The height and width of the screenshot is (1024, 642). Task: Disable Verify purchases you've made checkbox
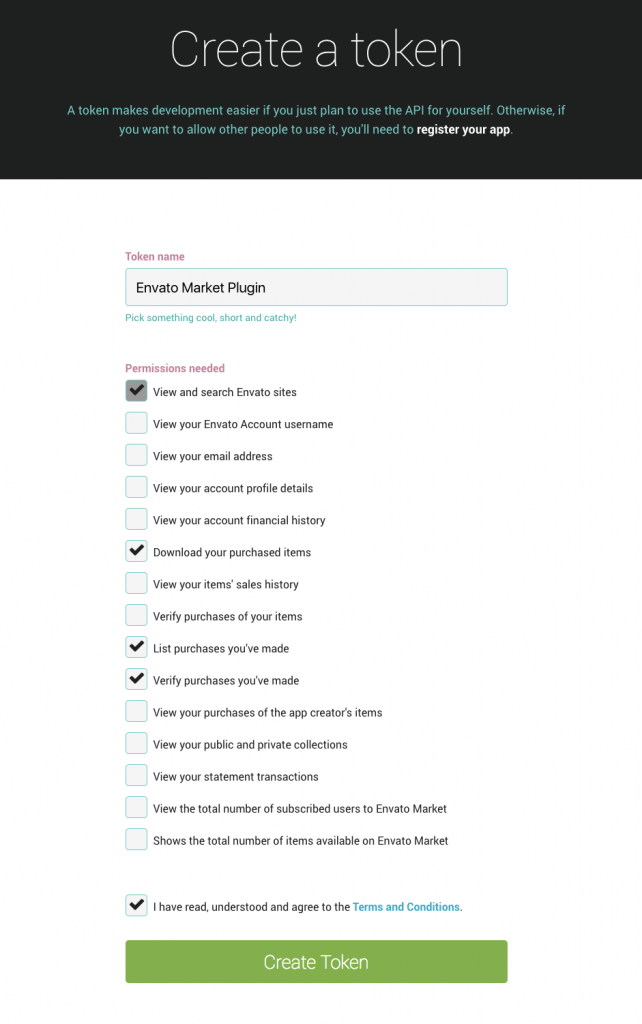pos(136,679)
